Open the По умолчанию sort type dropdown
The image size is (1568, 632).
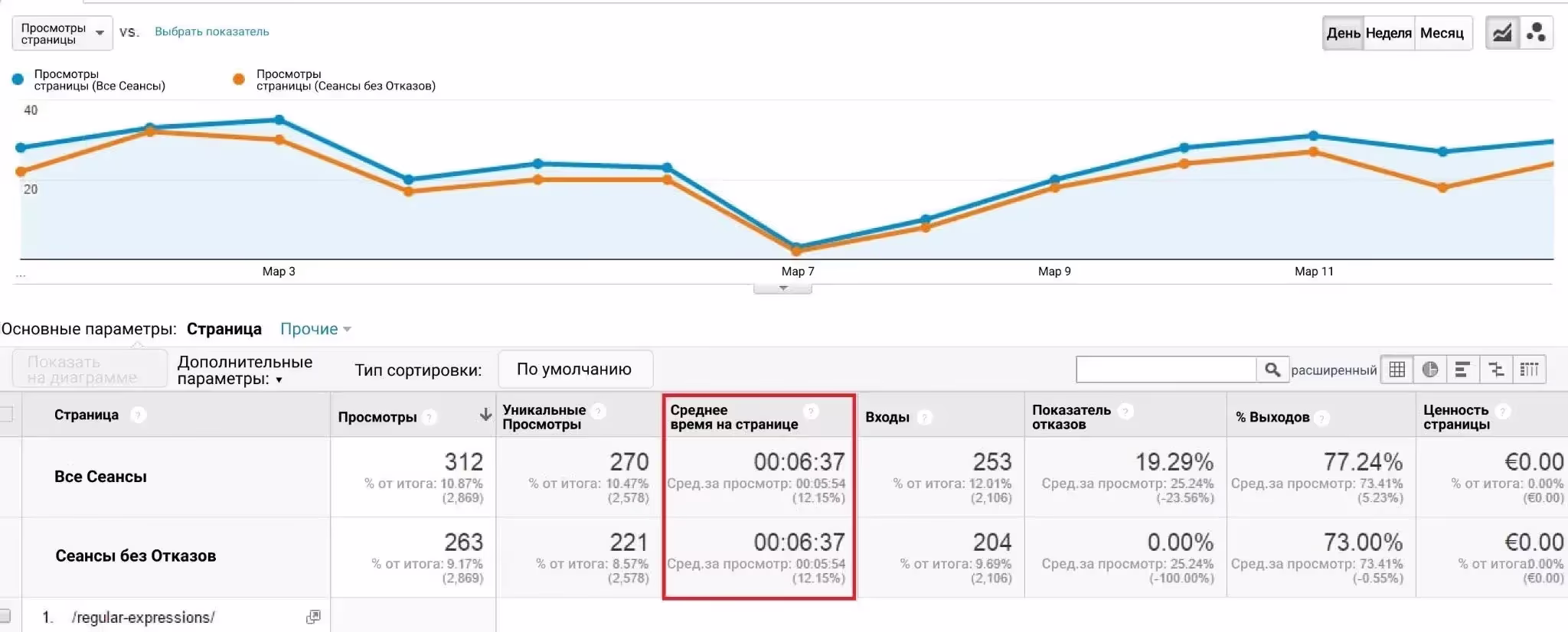(x=575, y=370)
